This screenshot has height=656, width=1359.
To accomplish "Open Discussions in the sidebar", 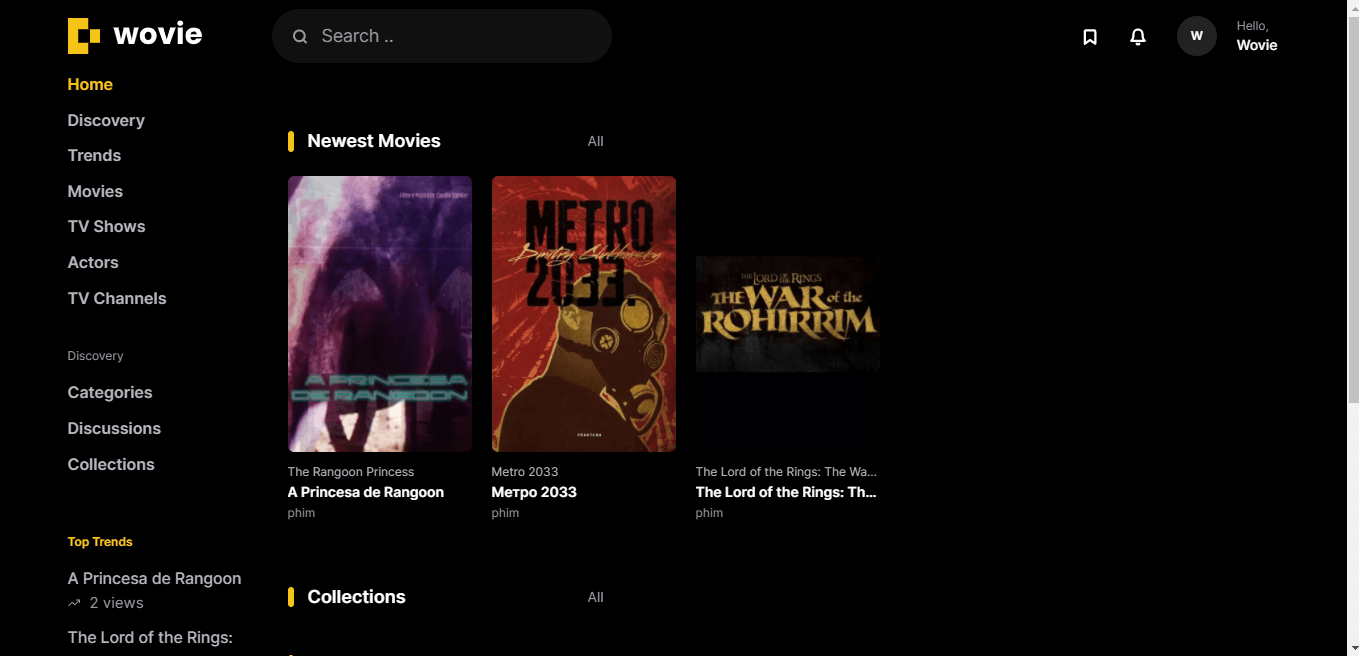I will (114, 429).
